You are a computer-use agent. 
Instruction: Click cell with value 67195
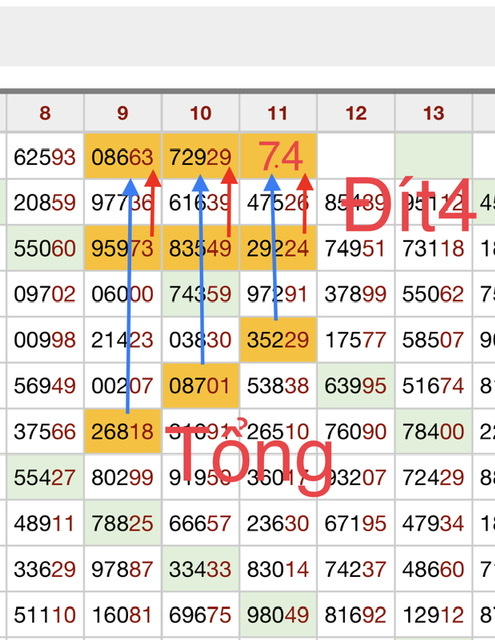356,523
